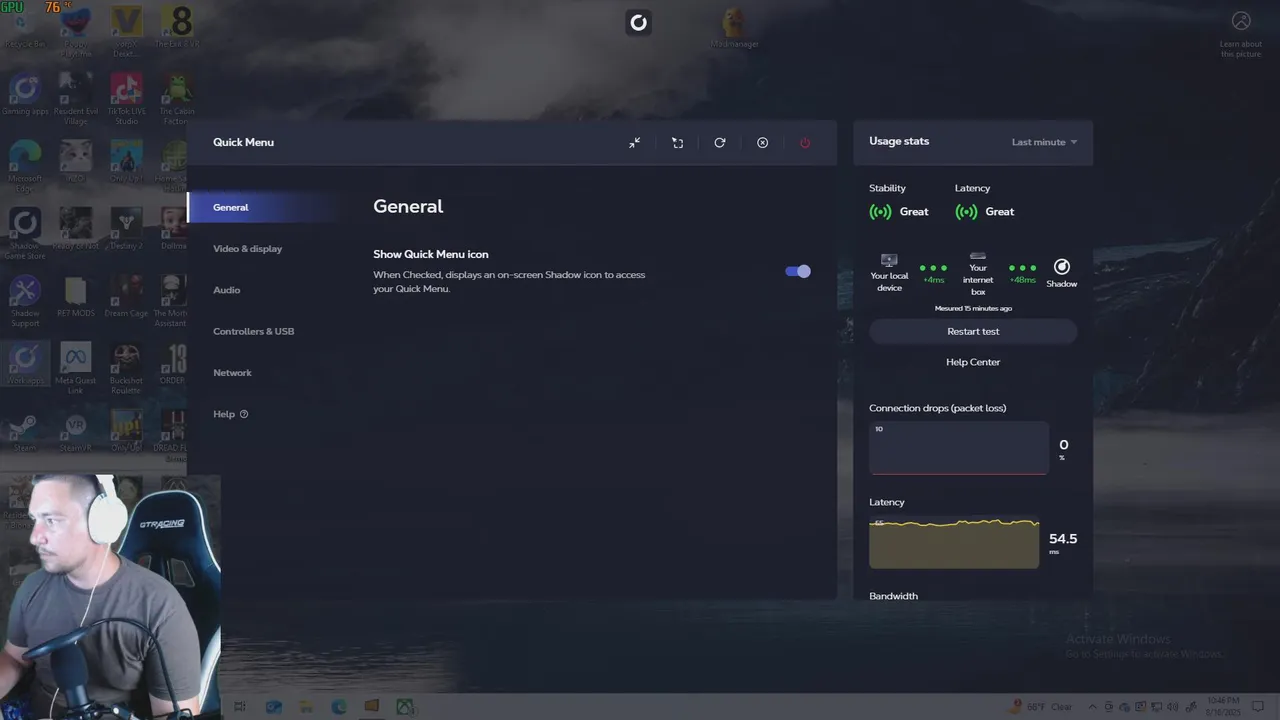The height and width of the screenshot is (720, 1280).
Task: Collapse Quick Menu with the inward arrows icon
Action: [x=634, y=143]
